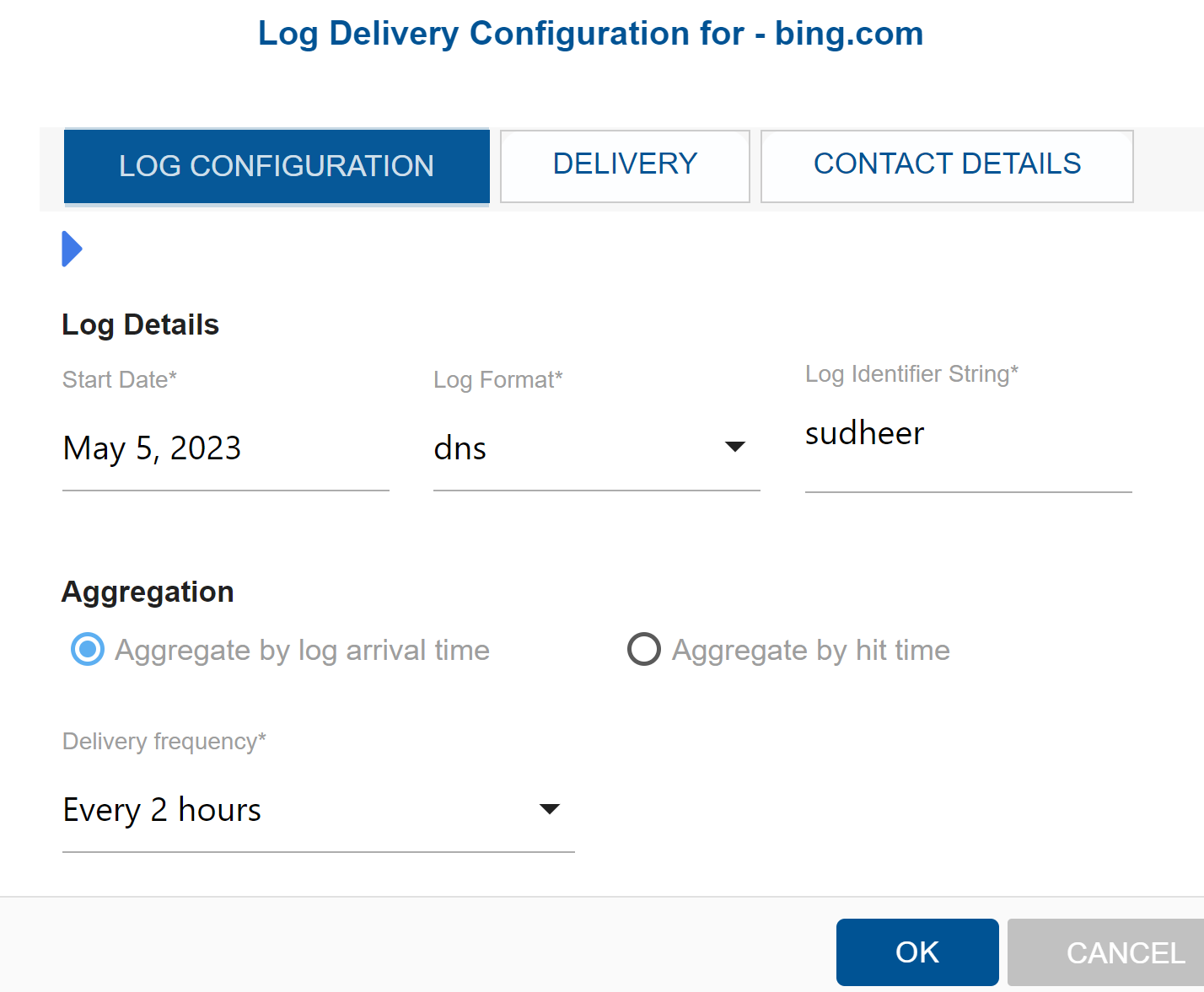Open the CONTACT DETAILS tab
This screenshot has height=992, width=1204.
(x=947, y=165)
